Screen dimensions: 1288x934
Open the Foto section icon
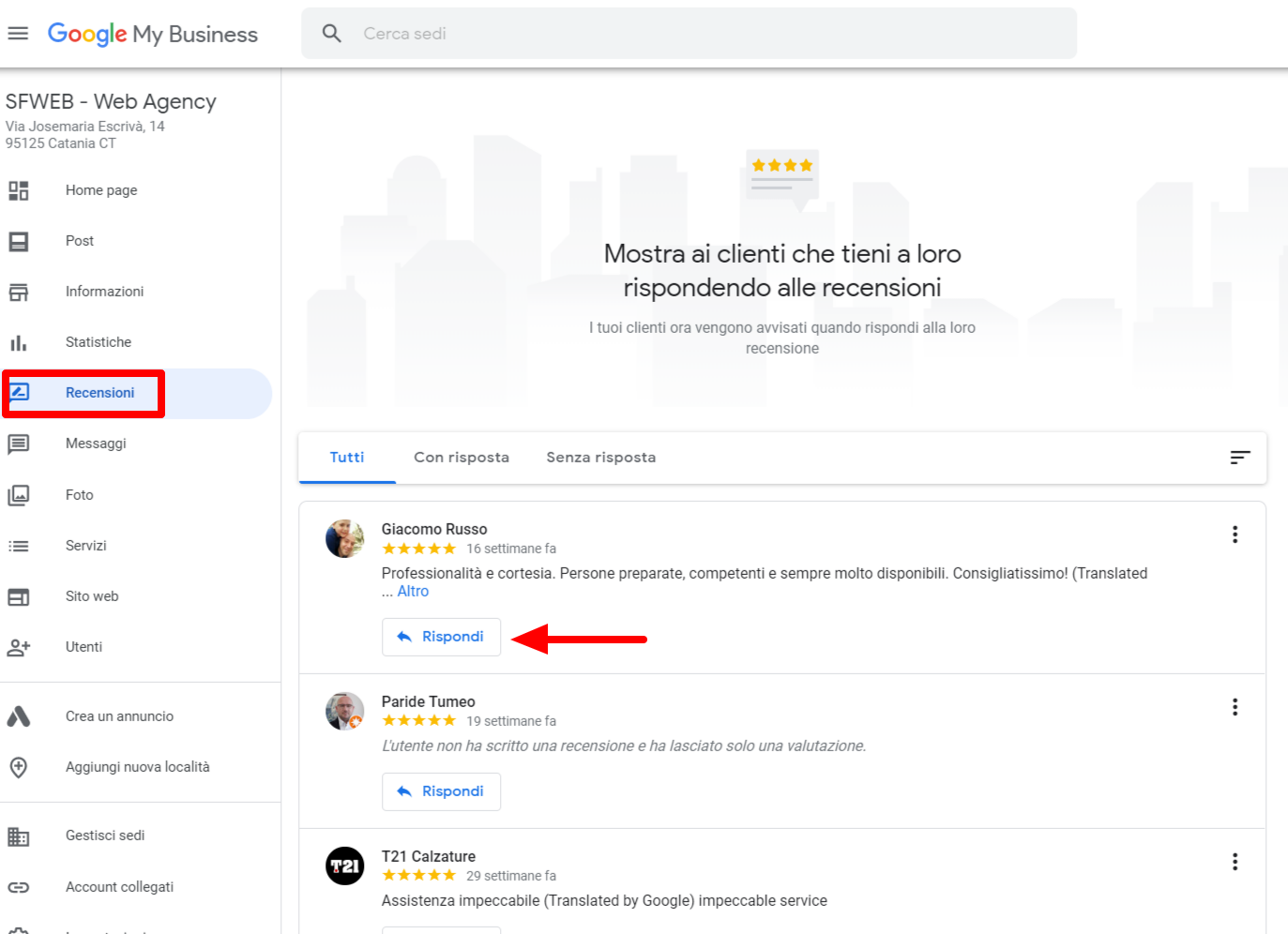click(19, 494)
